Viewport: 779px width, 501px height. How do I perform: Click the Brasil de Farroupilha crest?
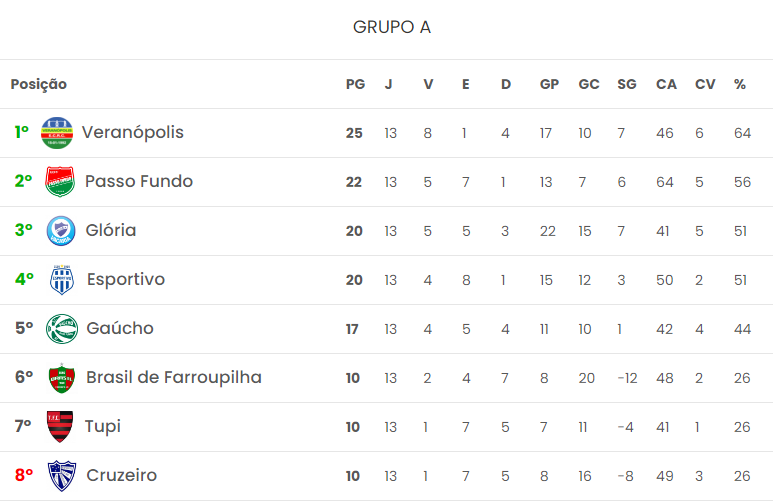62,378
